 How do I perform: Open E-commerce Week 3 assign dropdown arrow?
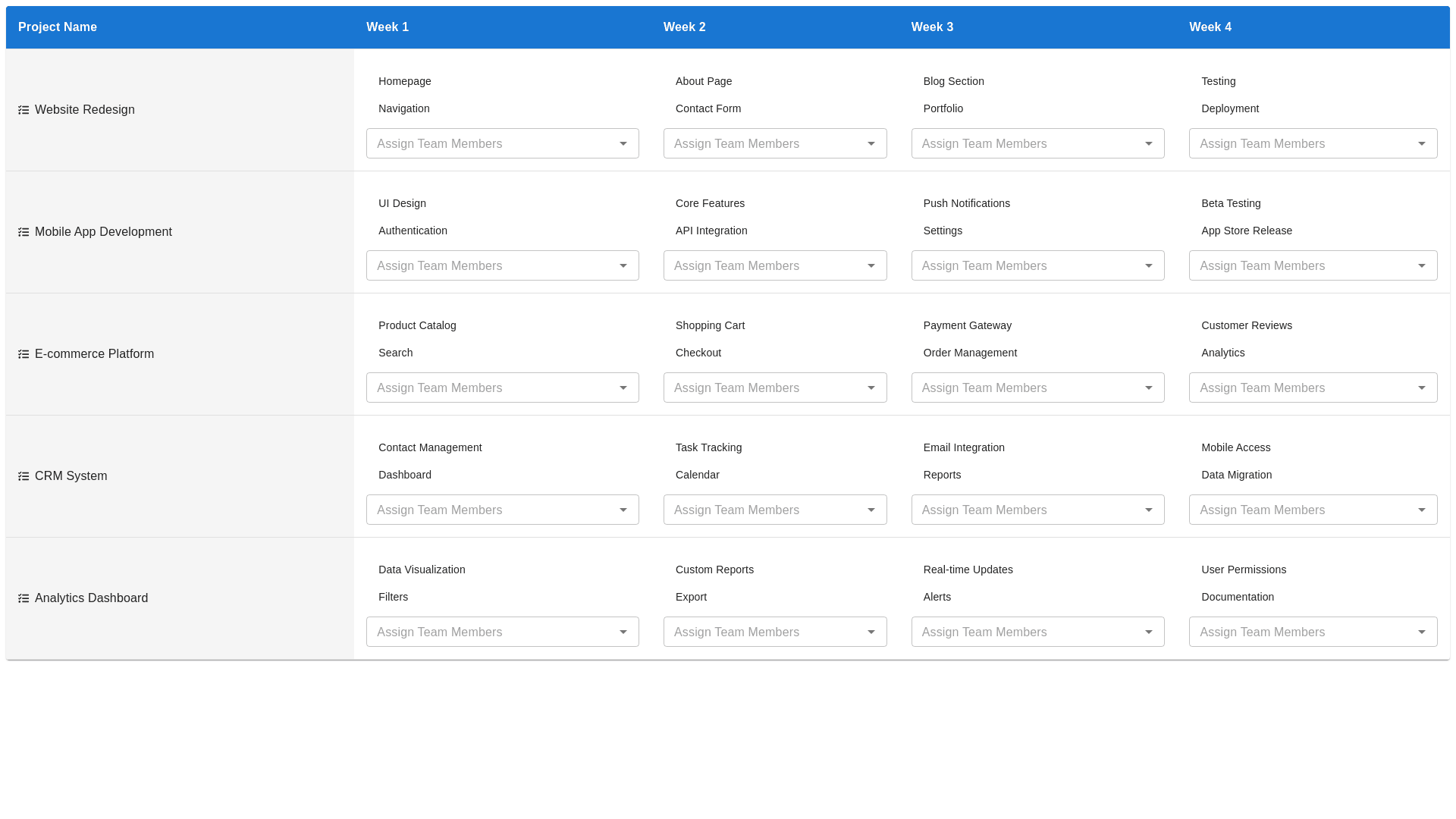pos(1148,388)
